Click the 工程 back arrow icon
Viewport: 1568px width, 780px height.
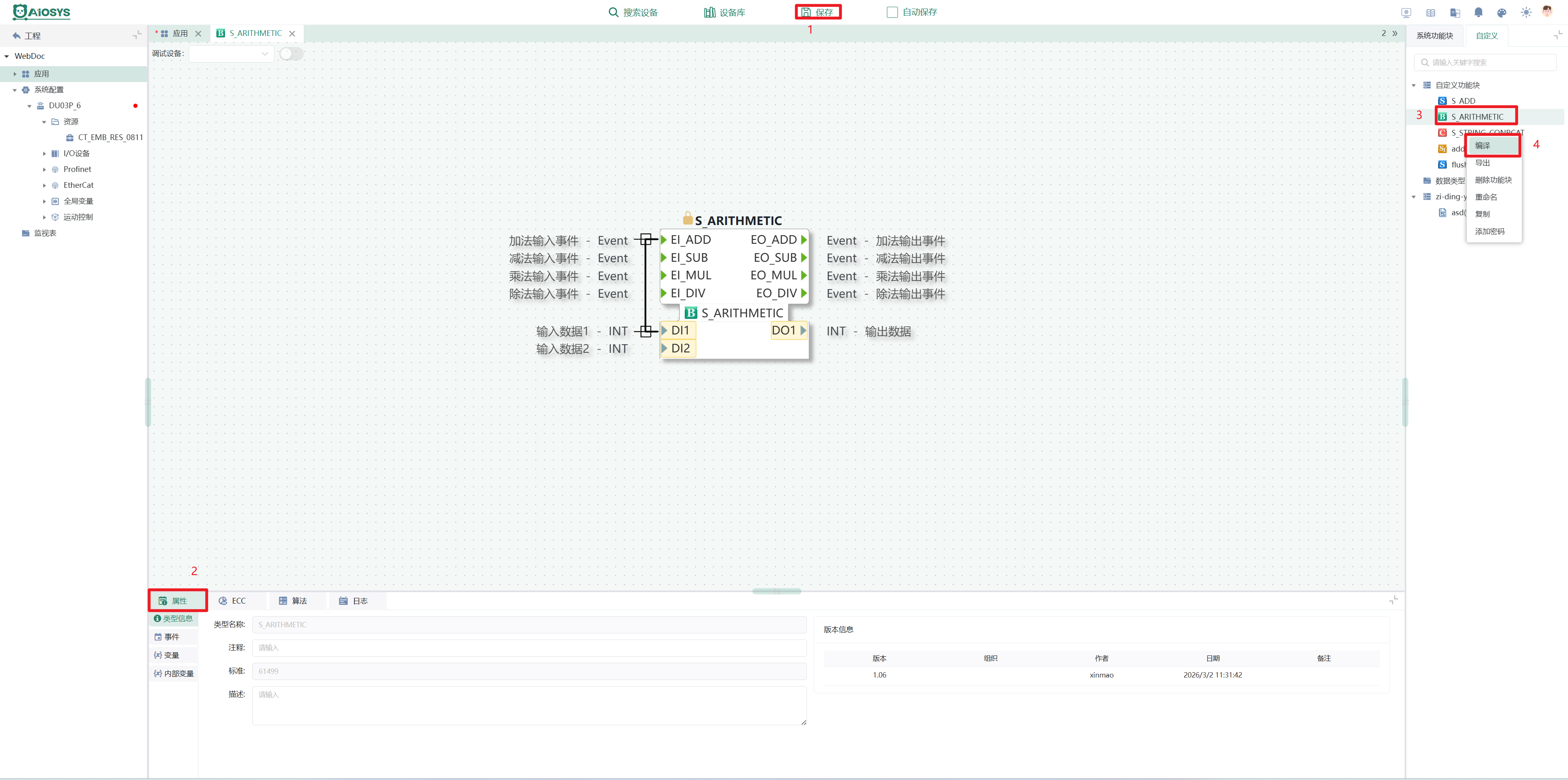(x=16, y=36)
